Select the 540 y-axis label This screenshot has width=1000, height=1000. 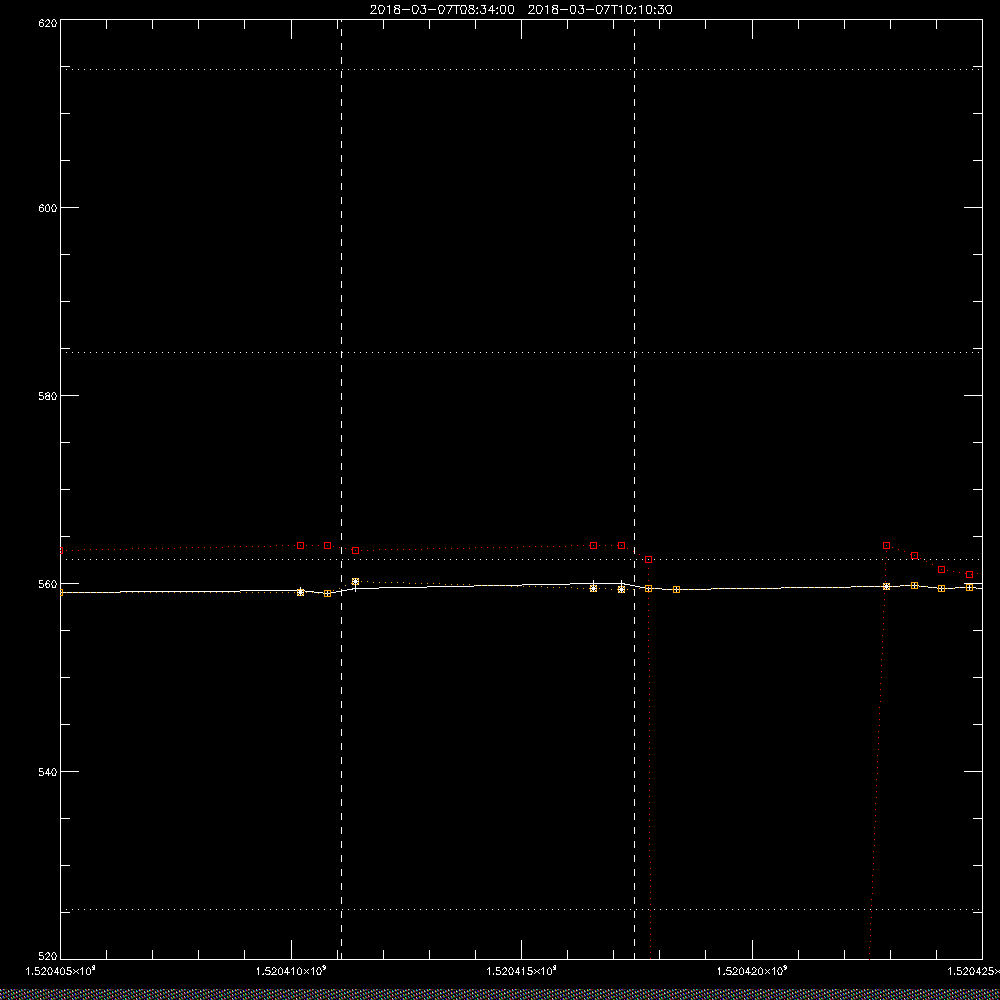tap(48, 772)
